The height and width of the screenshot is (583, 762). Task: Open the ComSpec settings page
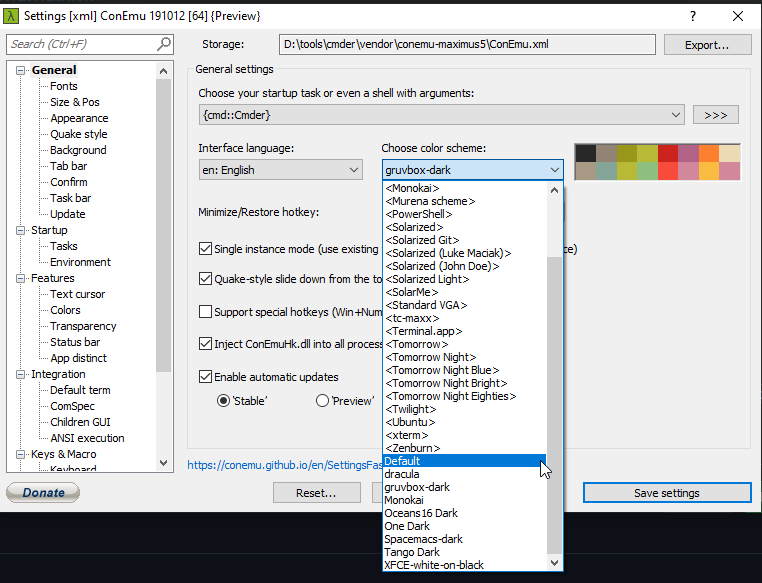pos(72,407)
